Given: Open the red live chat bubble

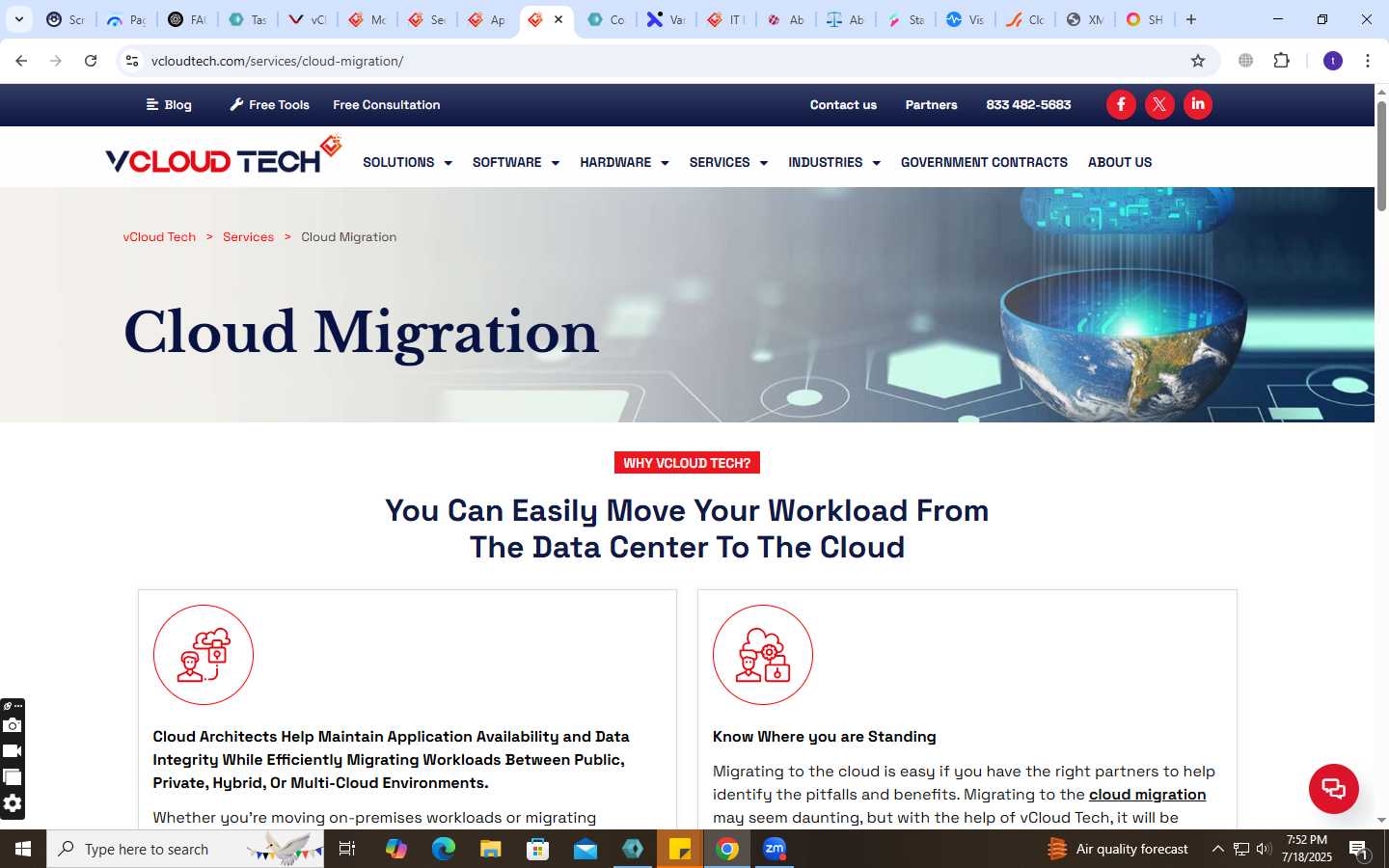Looking at the screenshot, I should pyautogui.click(x=1334, y=789).
